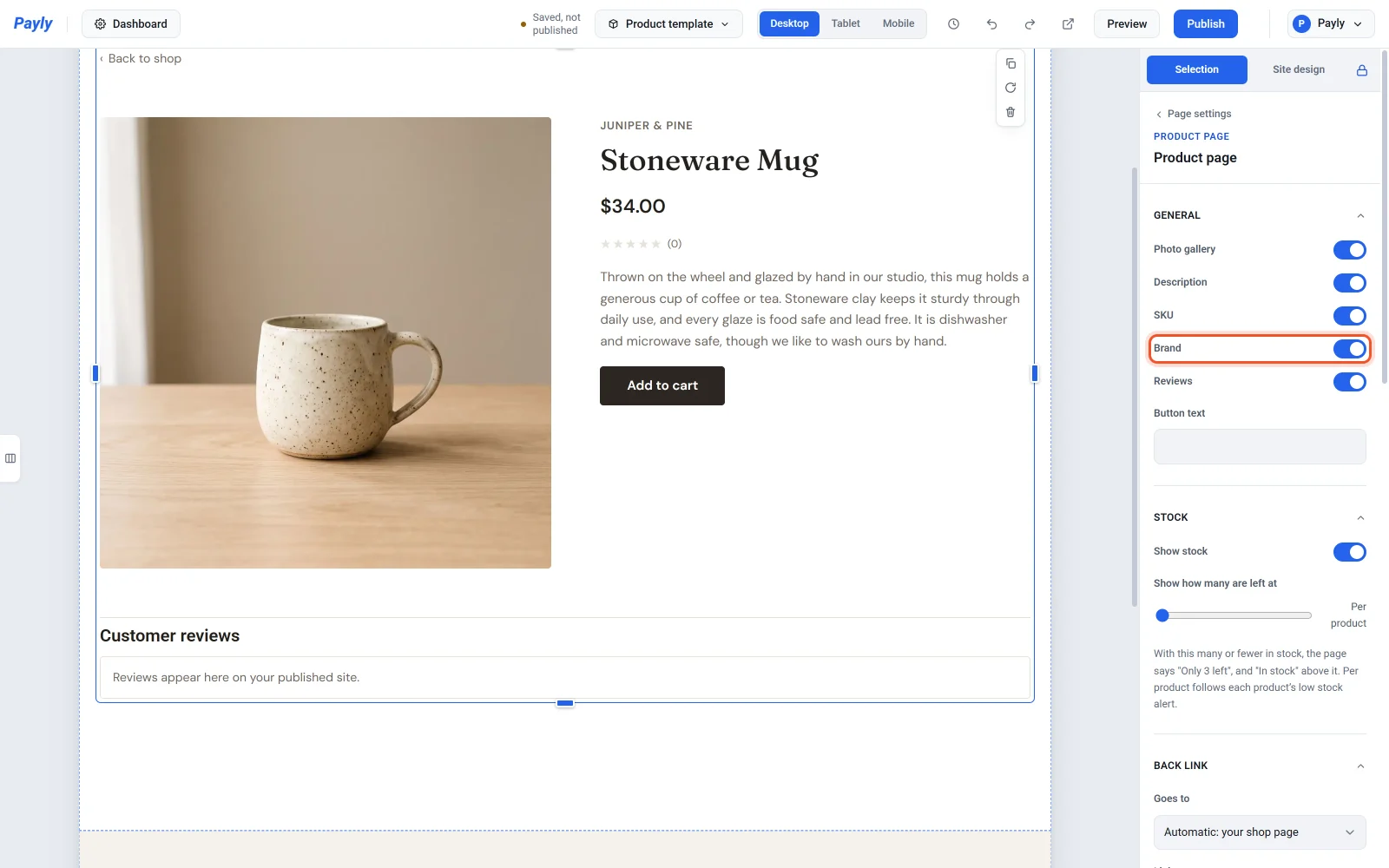
Task: Open version history clock icon
Action: (953, 24)
